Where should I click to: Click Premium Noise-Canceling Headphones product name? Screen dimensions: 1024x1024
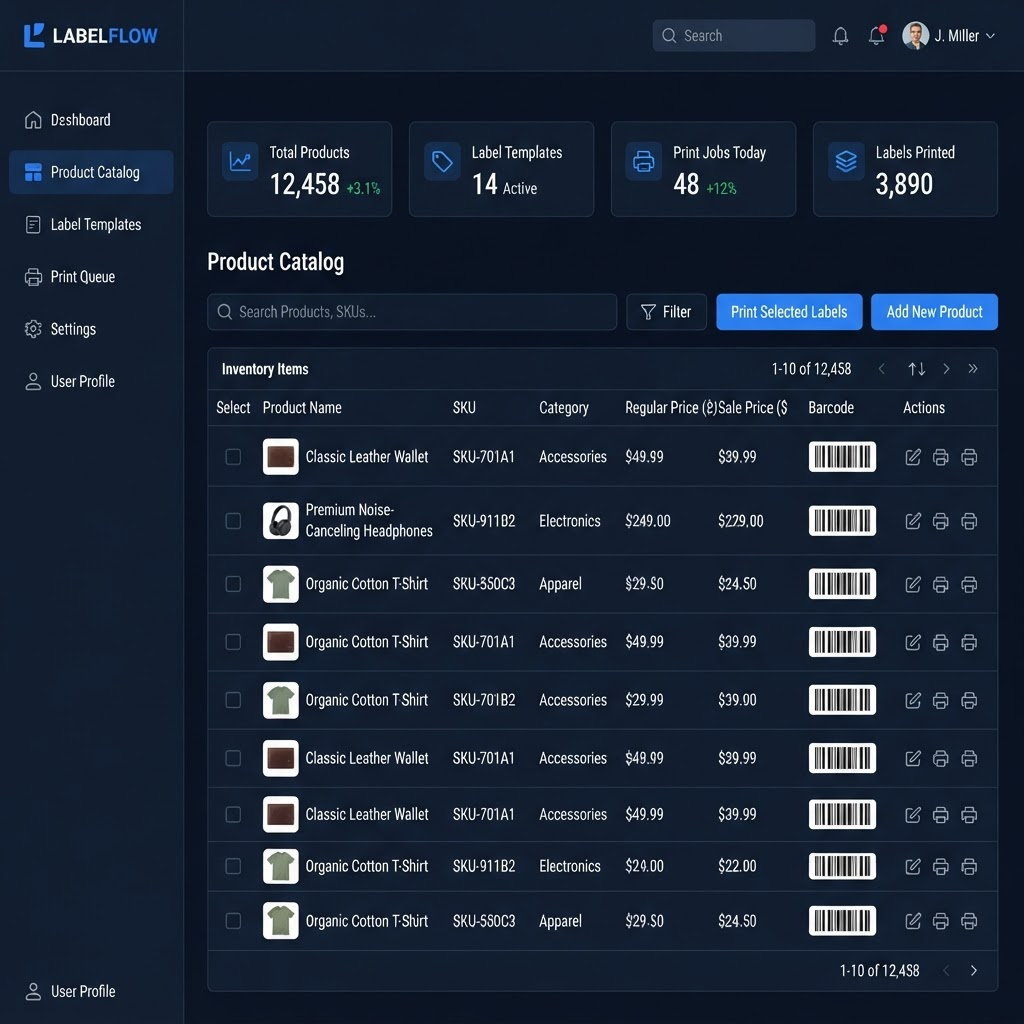coord(369,520)
